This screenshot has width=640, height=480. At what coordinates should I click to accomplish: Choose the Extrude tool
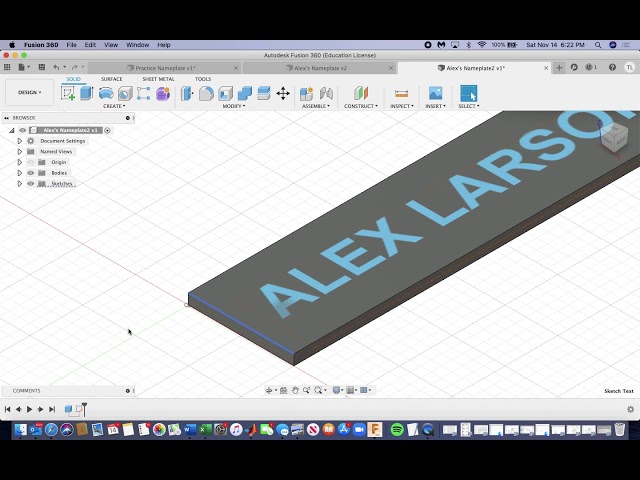[87, 93]
